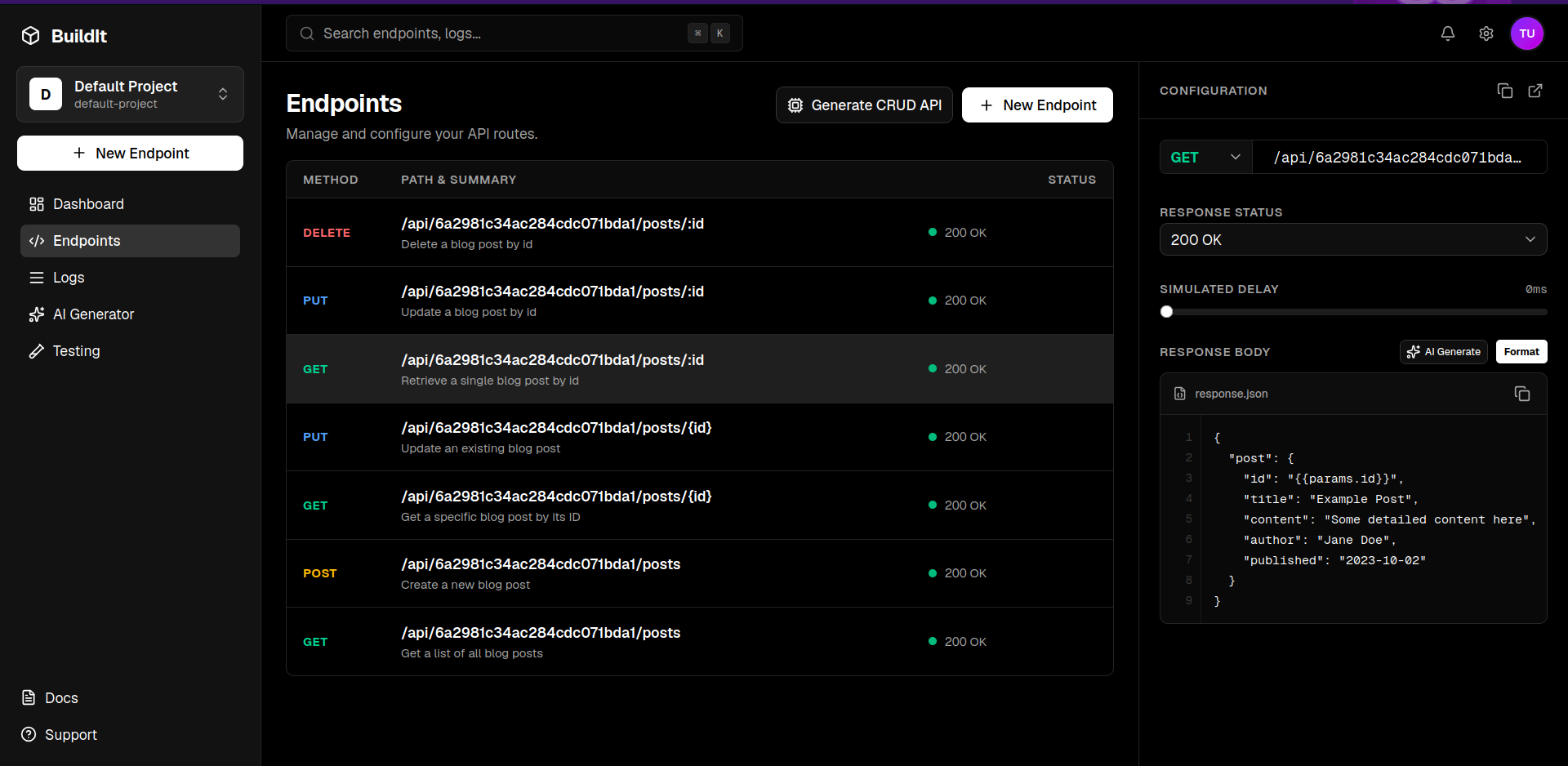Screen dimensions: 1568x766
Task: Open endpoint in new window icon
Action: point(1535,91)
